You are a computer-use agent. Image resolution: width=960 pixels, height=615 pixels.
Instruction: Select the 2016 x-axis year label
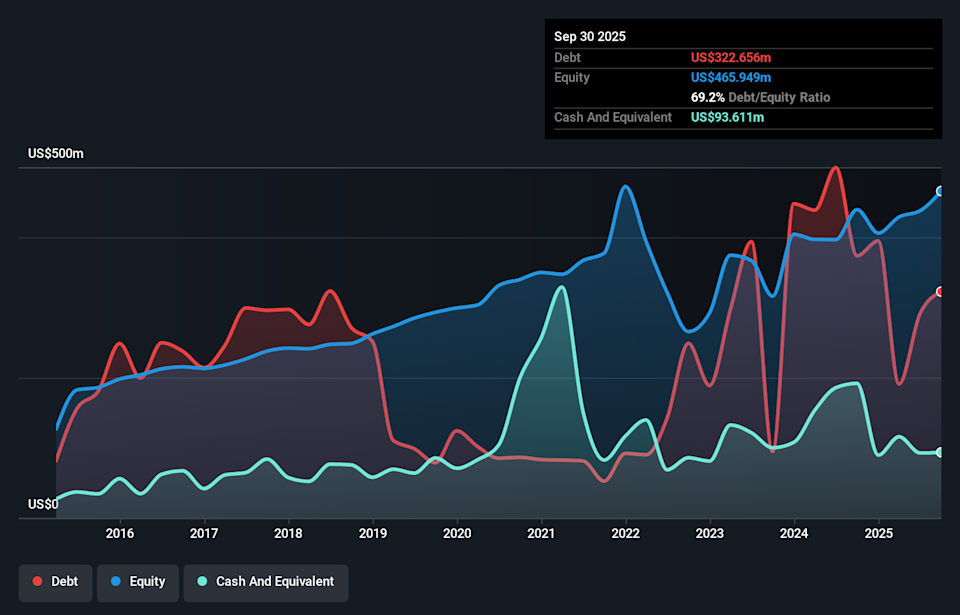click(120, 532)
